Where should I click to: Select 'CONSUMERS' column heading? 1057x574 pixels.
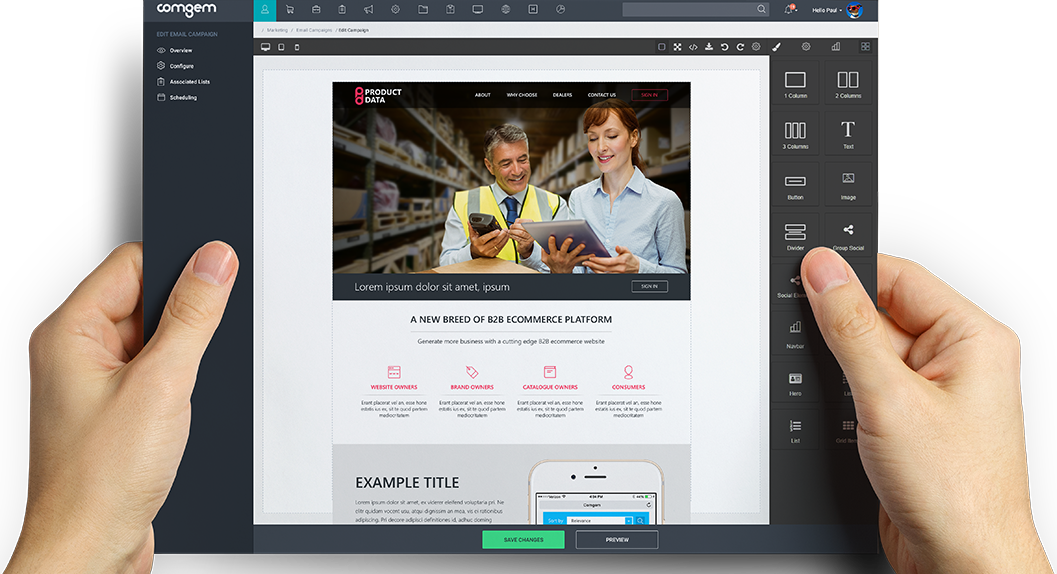[x=628, y=387]
